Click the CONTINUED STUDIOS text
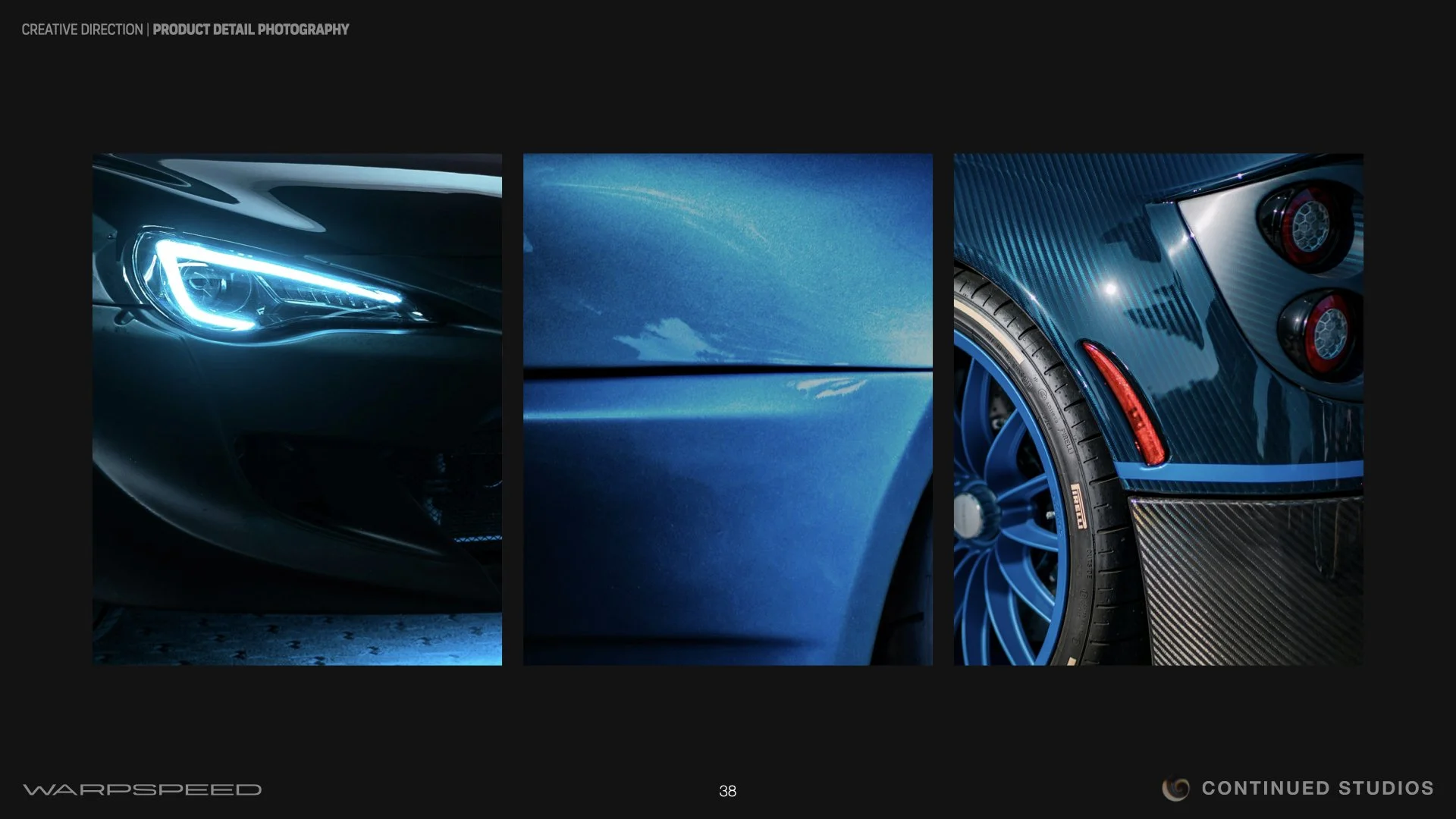The width and height of the screenshot is (1456, 819). click(x=1317, y=789)
